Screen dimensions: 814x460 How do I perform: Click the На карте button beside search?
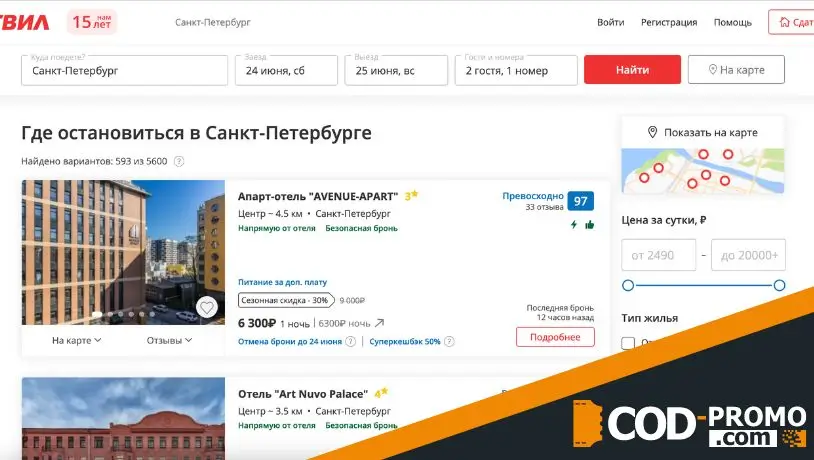(736, 70)
